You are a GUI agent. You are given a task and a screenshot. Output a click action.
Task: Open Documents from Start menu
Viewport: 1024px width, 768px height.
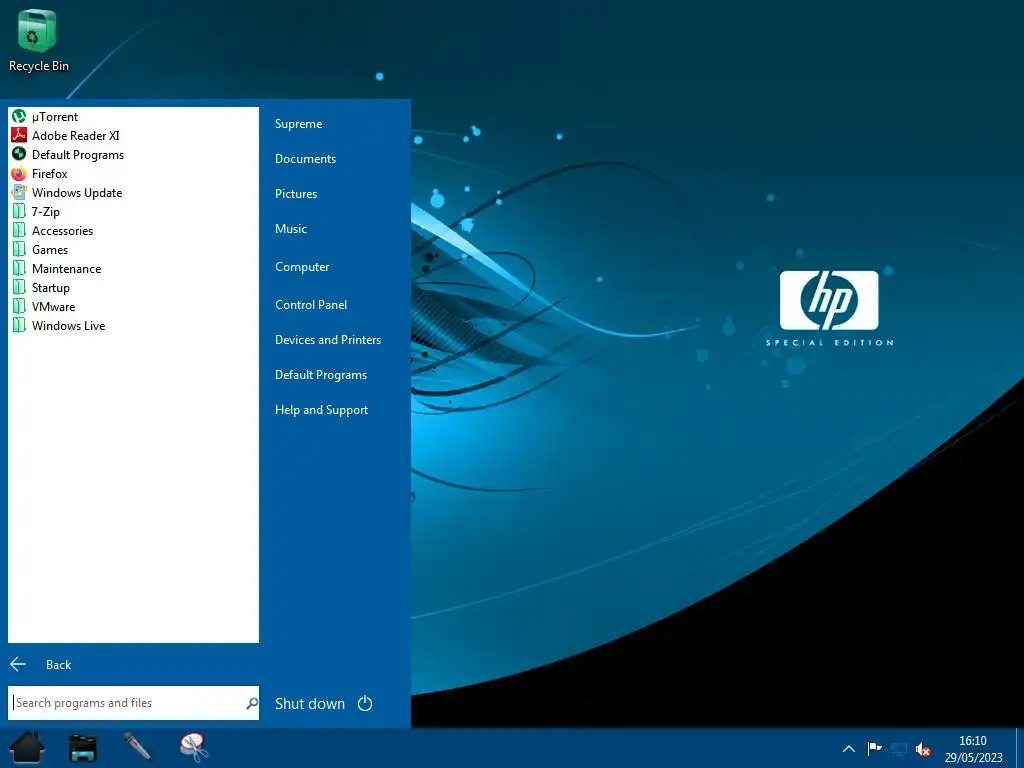[306, 159]
